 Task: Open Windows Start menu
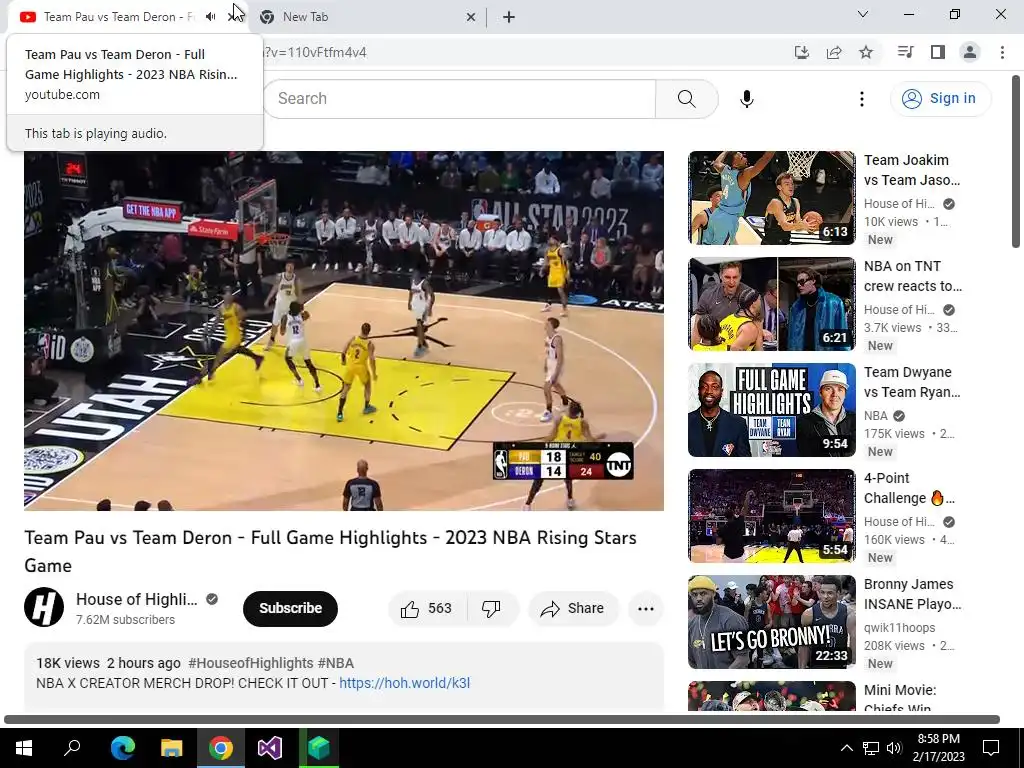(x=24, y=748)
